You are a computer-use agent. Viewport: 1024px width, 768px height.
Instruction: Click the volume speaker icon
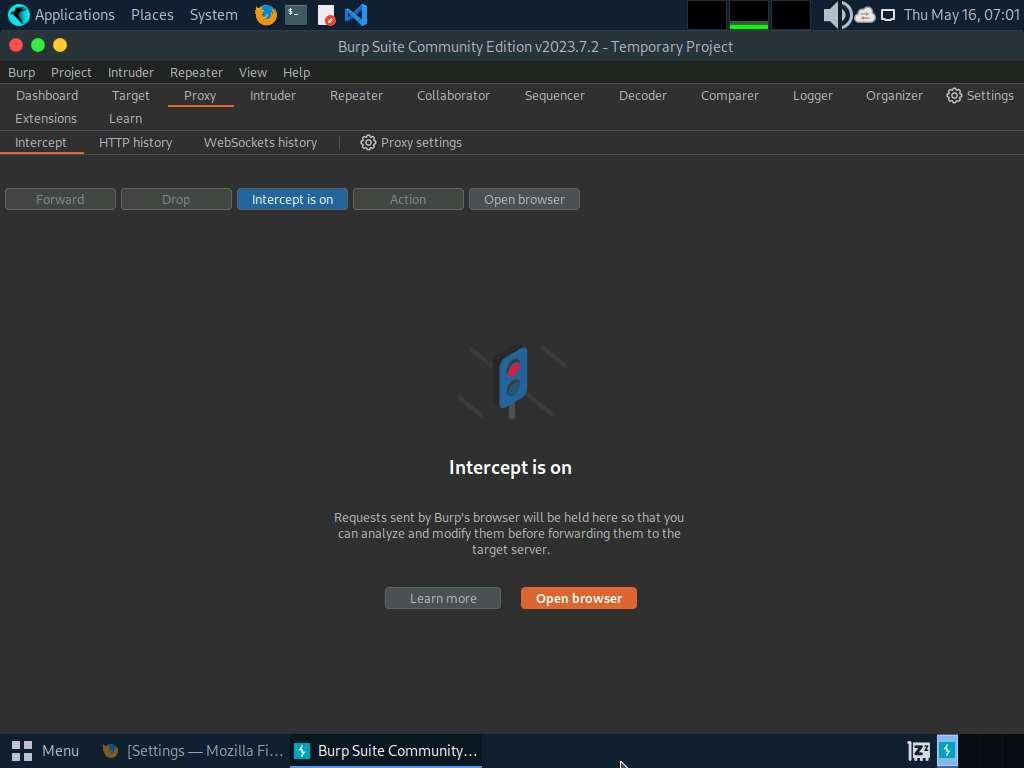(836, 15)
